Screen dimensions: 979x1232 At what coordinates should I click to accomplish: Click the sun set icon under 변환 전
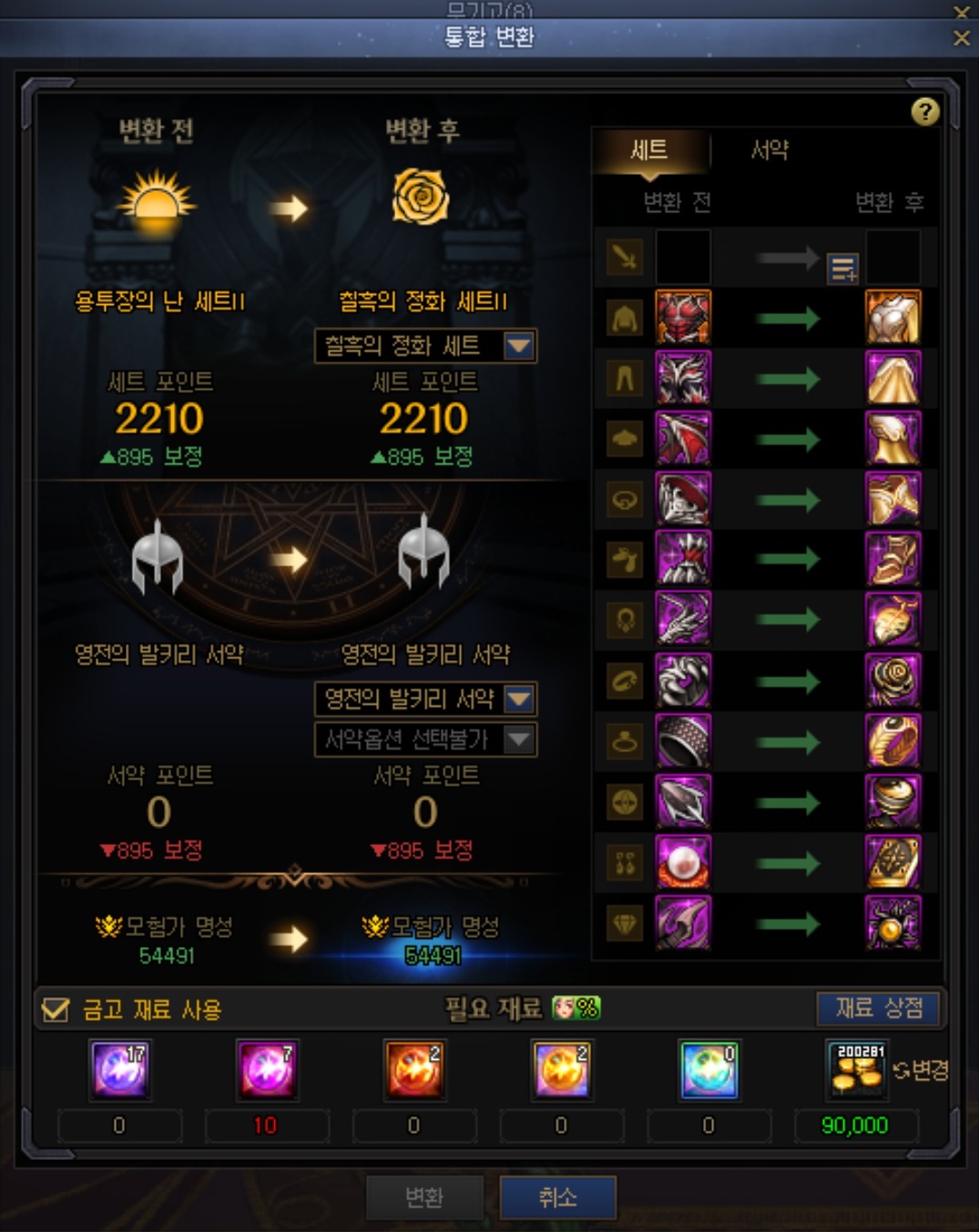pyautogui.click(x=156, y=200)
